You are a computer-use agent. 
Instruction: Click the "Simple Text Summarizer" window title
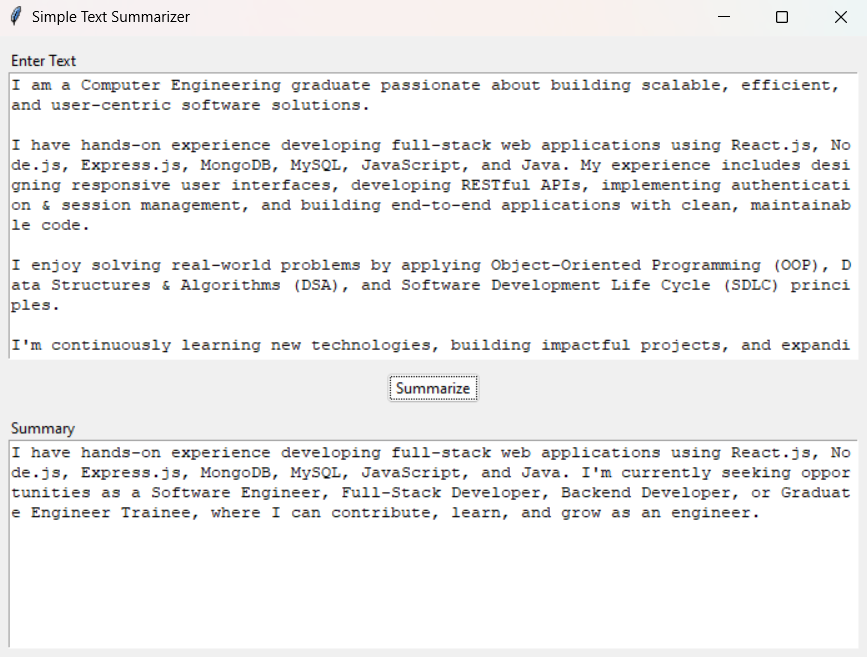[111, 17]
